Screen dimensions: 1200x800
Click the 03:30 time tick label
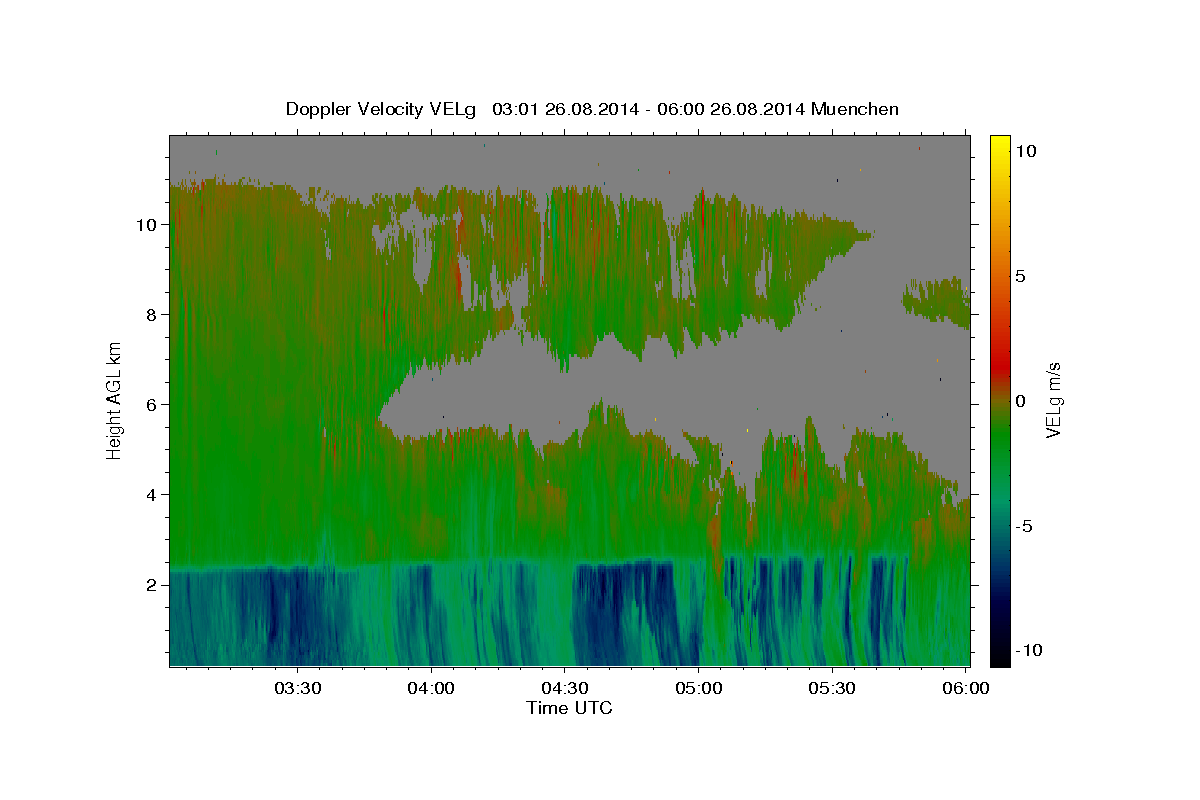point(297,689)
